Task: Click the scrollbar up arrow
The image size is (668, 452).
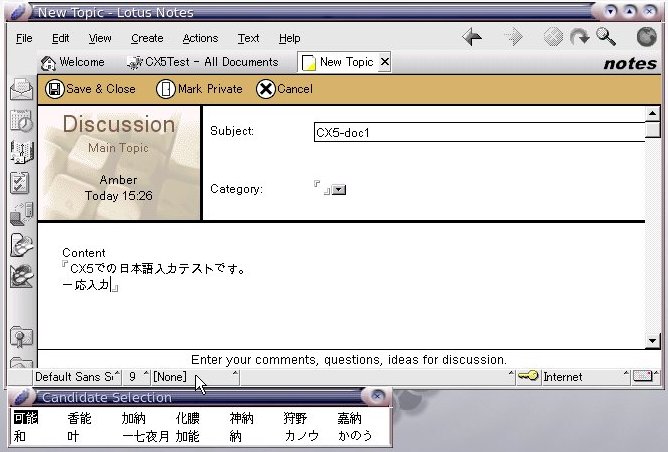Action: [x=652, y=113]
